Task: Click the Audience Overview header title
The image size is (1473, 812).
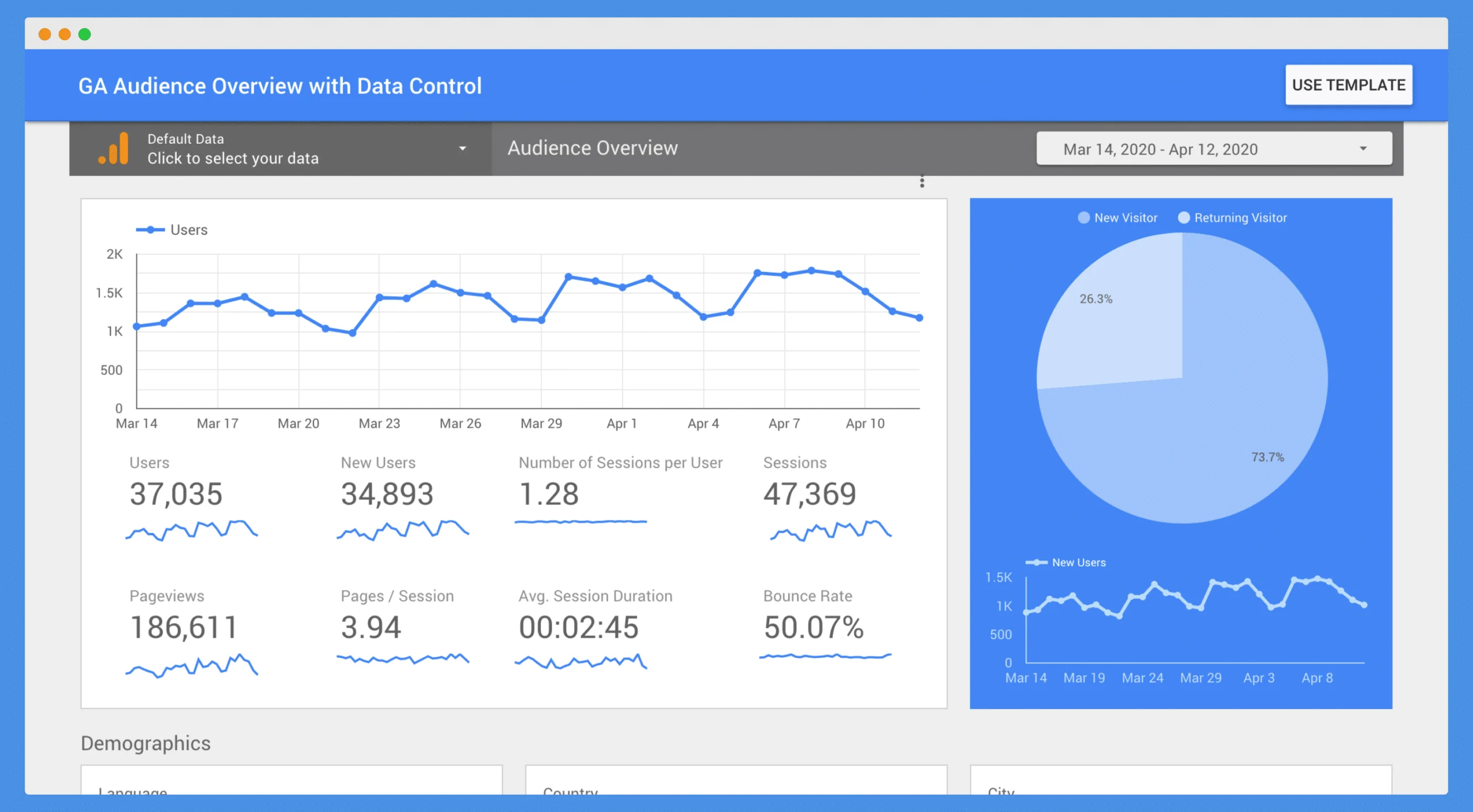Action: pyautogui.click(x=593, y=148)
